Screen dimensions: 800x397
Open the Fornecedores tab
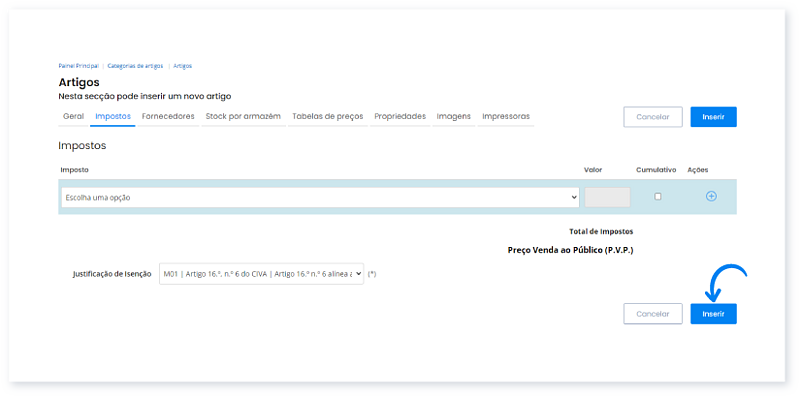click(168, 117)
